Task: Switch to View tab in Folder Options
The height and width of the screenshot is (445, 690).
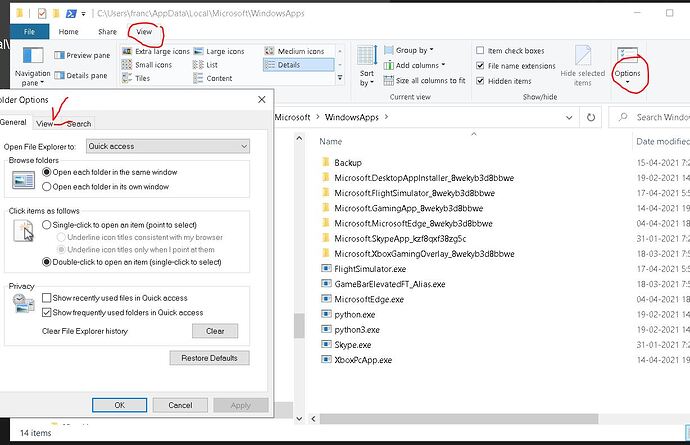Action: point(44,124)
